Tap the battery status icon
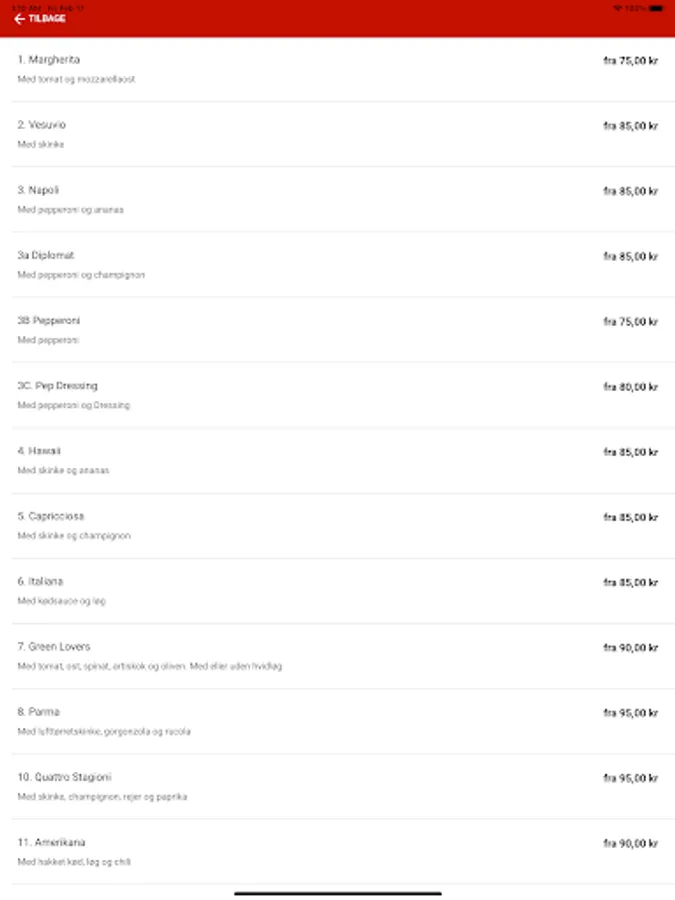Image resolution: width=675 pixels, height=900 pixels. pos(655,7)
